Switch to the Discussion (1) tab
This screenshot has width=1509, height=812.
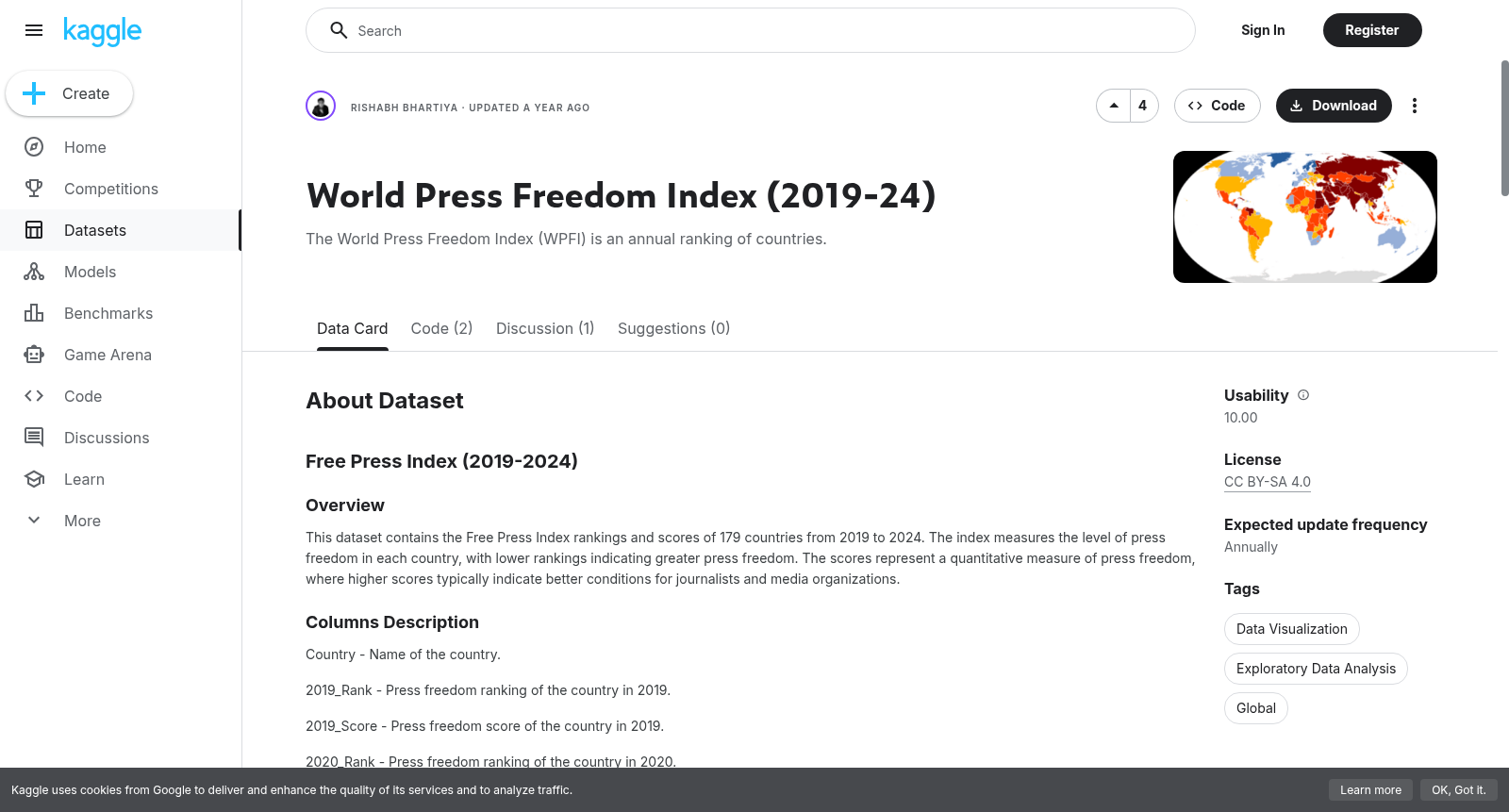click(x=545, y=328)
